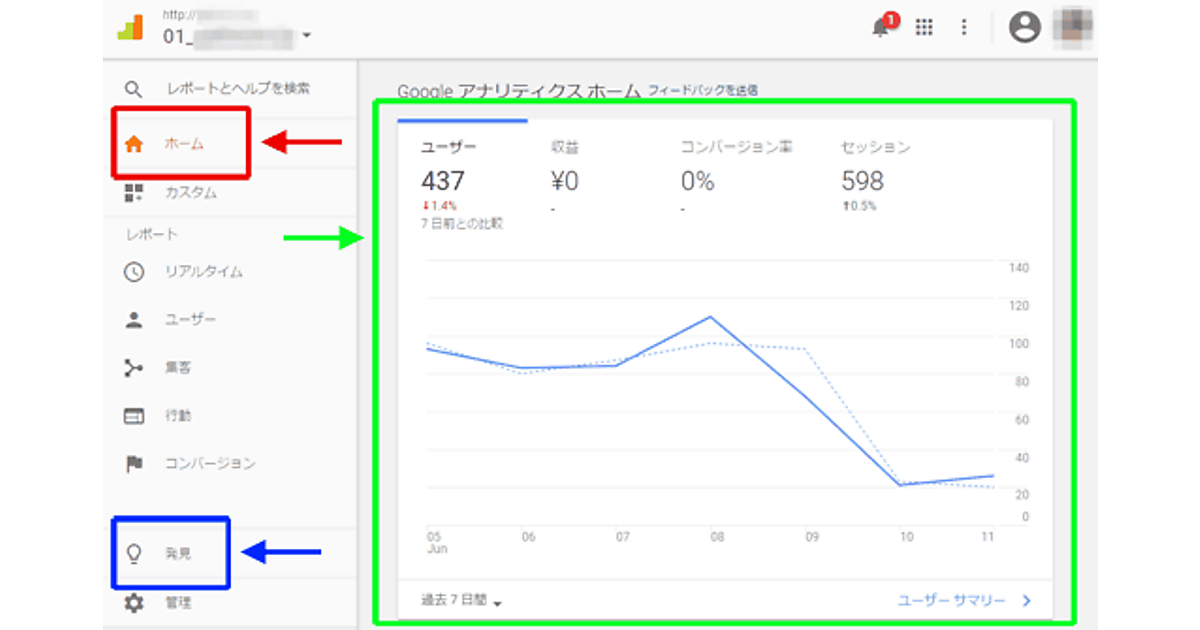Screen dimensions: 1200x630
Task: Open the コンバージョン report menu
Action: pos(210,464)
